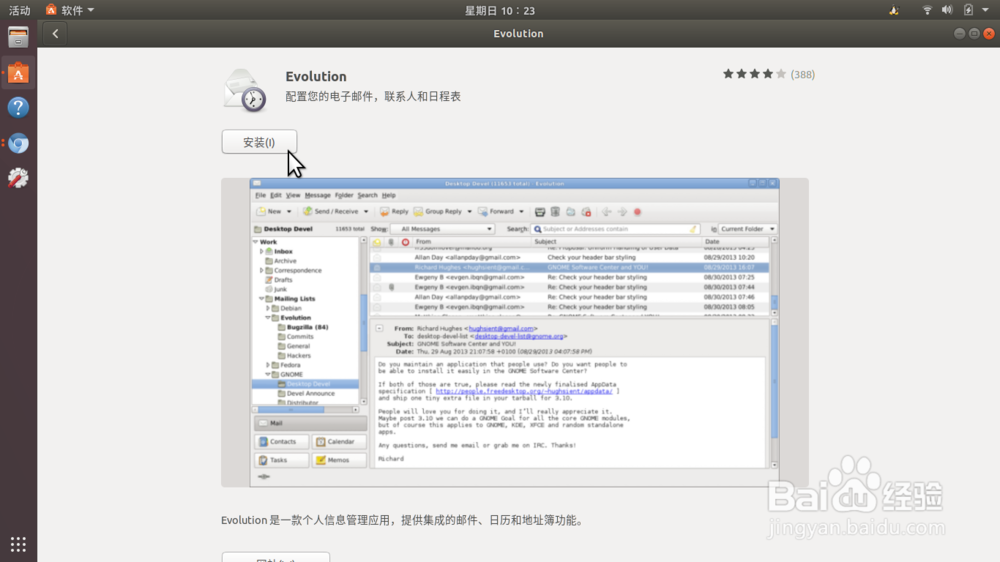Click the volume speaker icon
Image resolution: width=1000 pixels, height=562 pixels.
click(x=947, y=10)
